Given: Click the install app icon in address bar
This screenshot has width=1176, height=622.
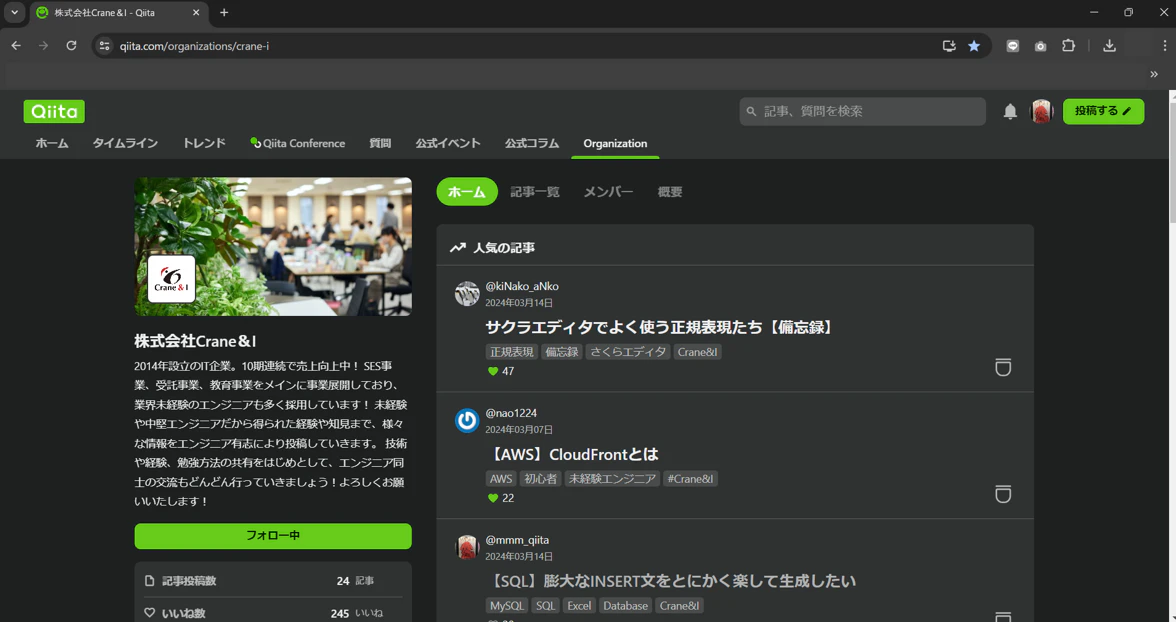Looking at the screenshot, I should pos(949,46).
